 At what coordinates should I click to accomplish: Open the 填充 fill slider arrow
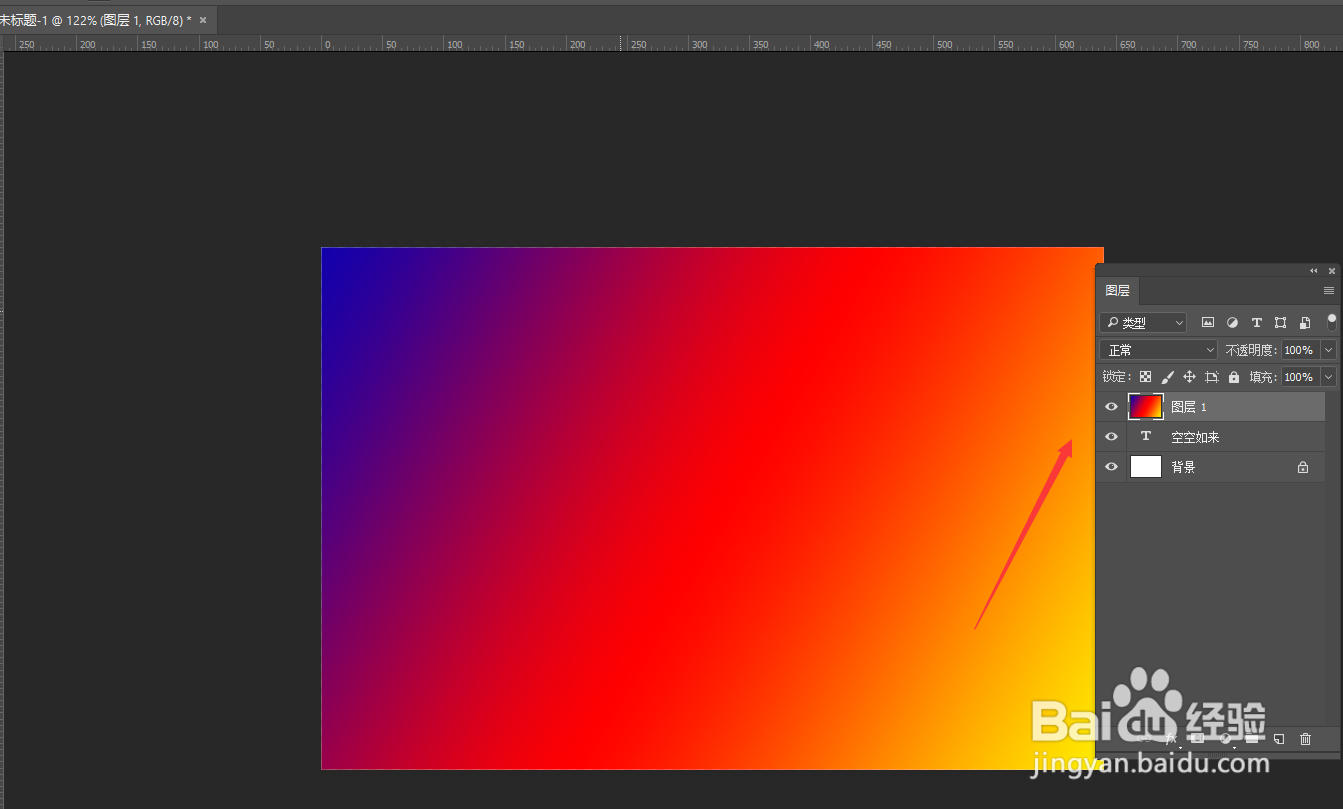tap(1328, 377)
